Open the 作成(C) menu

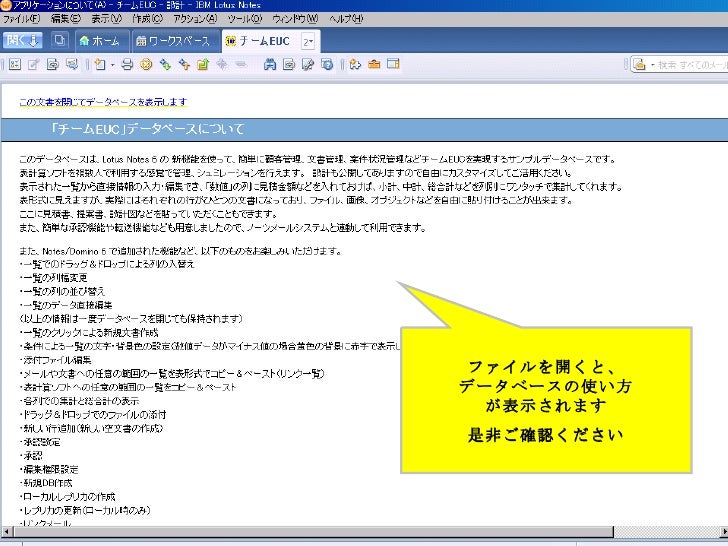tap(148, 19)
